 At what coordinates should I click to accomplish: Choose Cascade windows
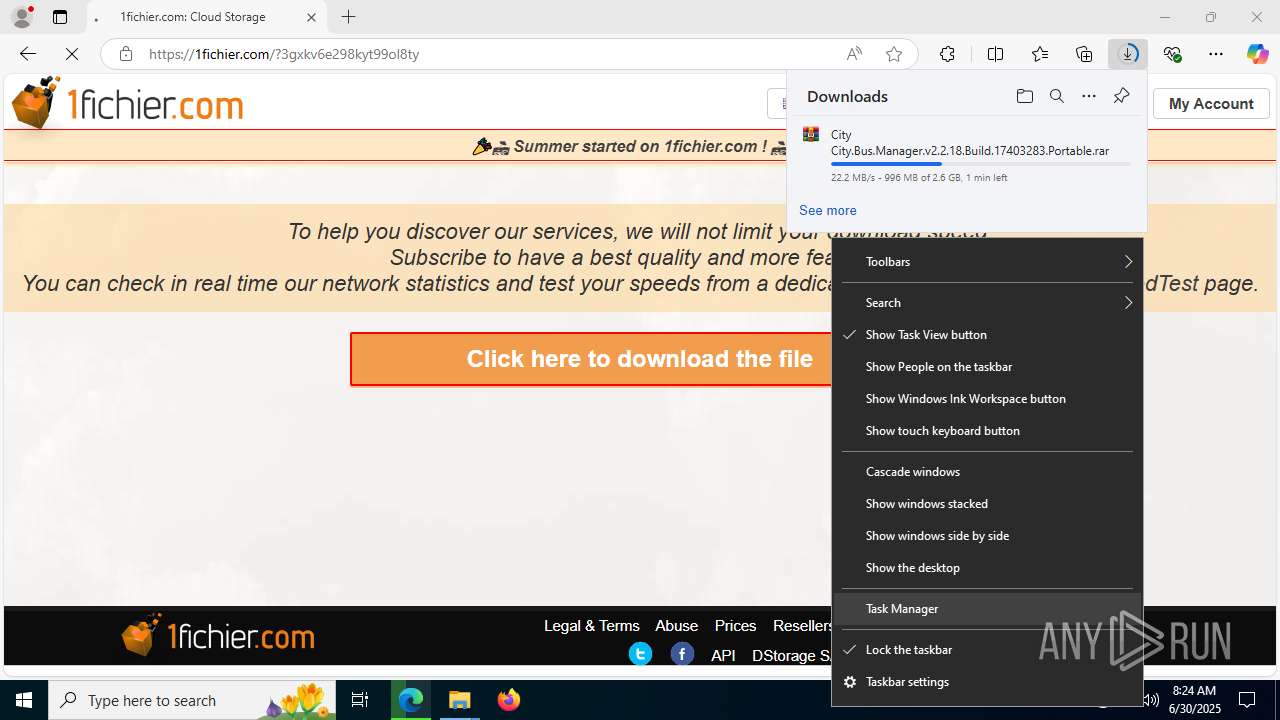(x=987, y=472)
